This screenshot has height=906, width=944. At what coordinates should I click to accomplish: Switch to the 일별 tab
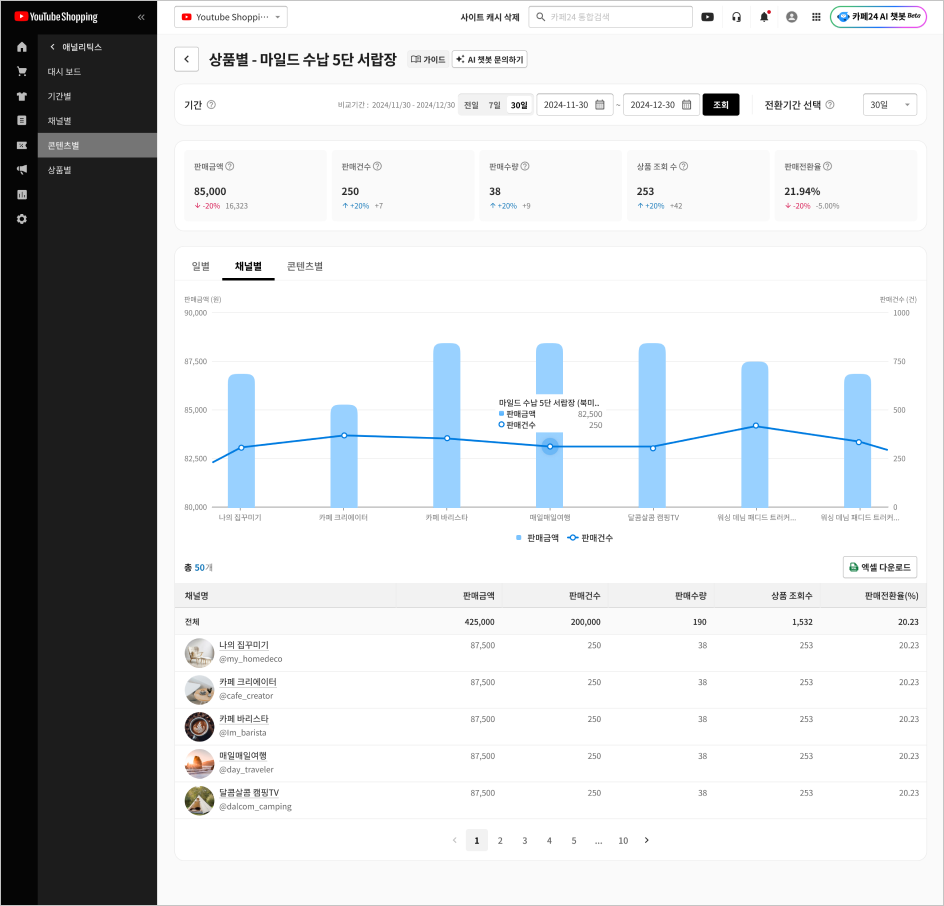[x=200, y=266]
